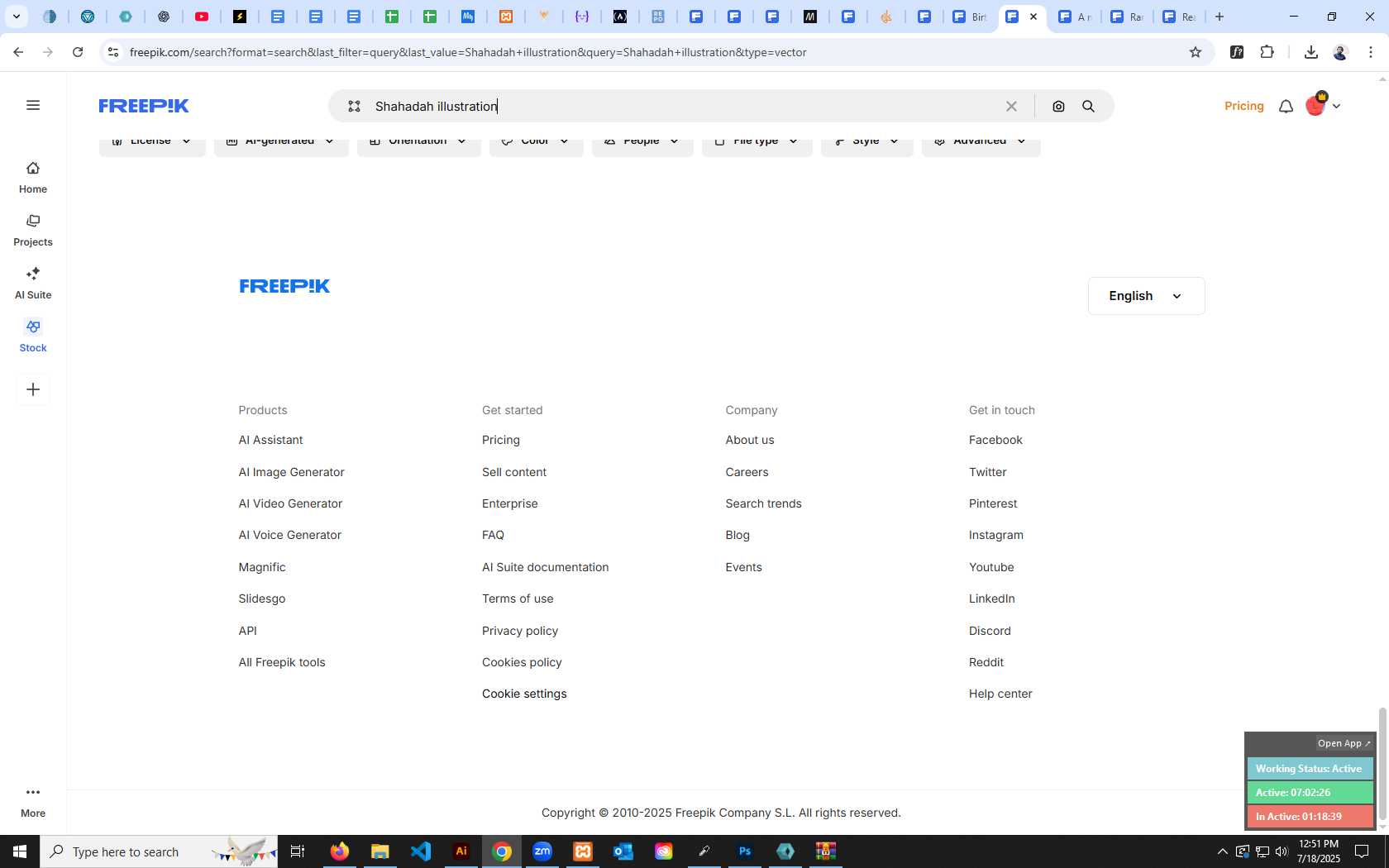The height and width of the screenshot is (868, 1389).
Task: Go back to the previous page
Action: tap(18, 52)
